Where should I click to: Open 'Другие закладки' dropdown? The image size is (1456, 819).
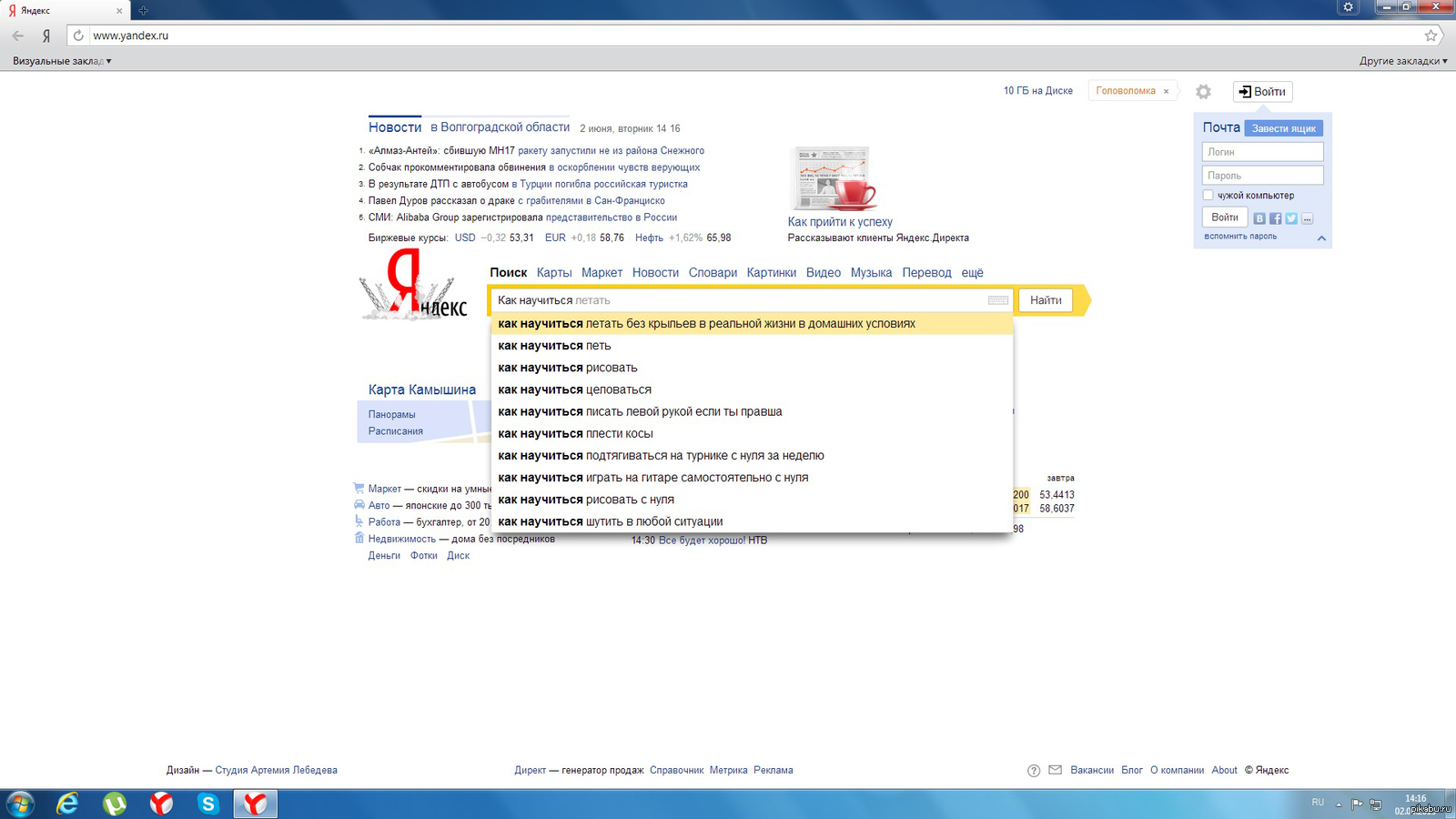pyautogui.click(x=1403, y=61)
